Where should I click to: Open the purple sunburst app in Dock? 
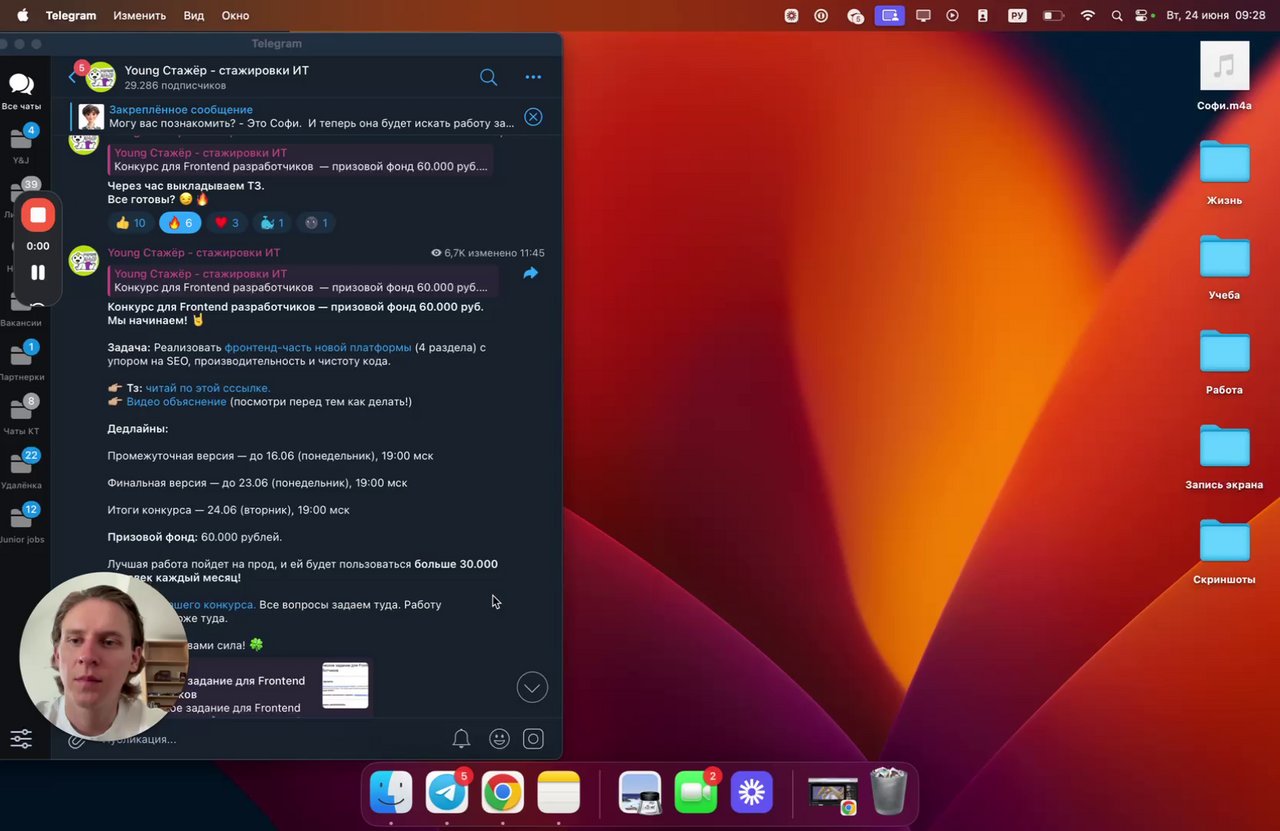752,793
